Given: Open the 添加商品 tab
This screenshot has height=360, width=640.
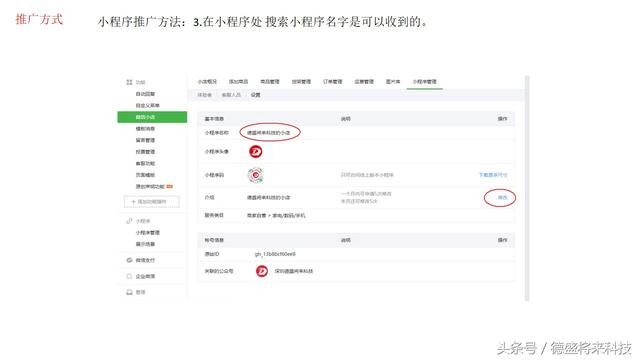Looking at the screenshot, I should pos(238,82).
